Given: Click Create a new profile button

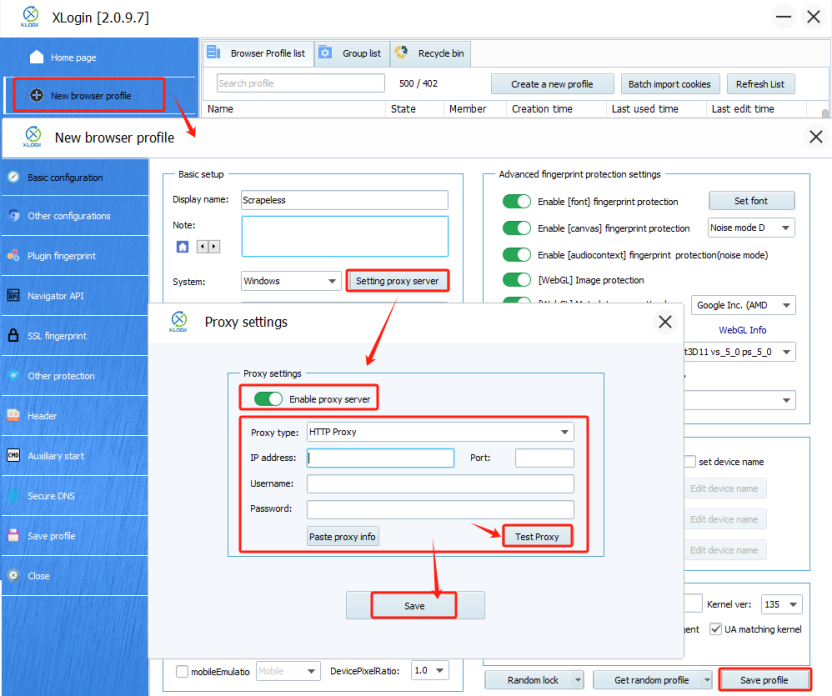Looking at the screenshot, I should point(552,84).
